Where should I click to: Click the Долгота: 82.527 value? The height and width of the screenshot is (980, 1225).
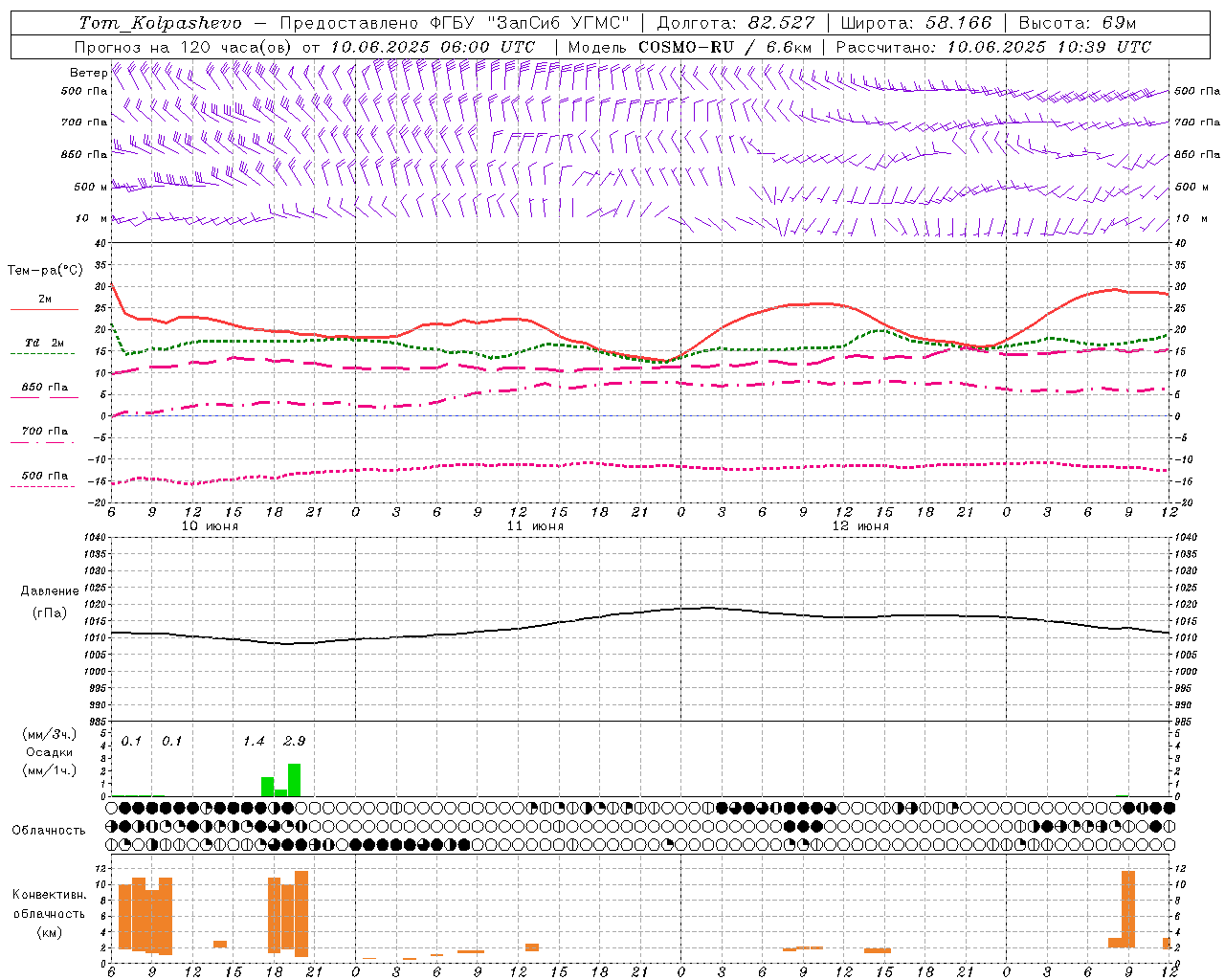tap(736, 23)
